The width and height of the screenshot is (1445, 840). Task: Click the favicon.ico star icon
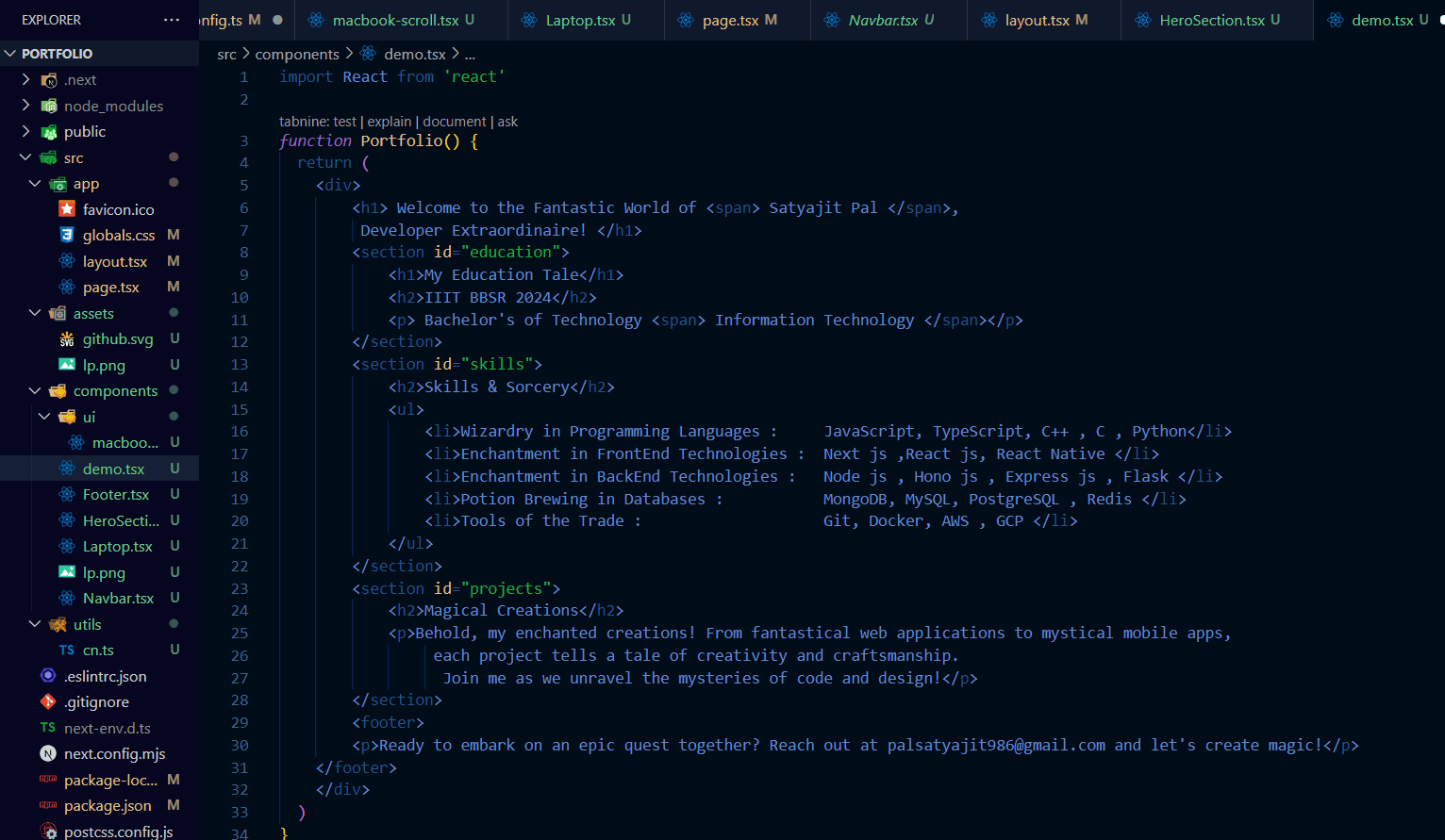(x=67, y=209)
